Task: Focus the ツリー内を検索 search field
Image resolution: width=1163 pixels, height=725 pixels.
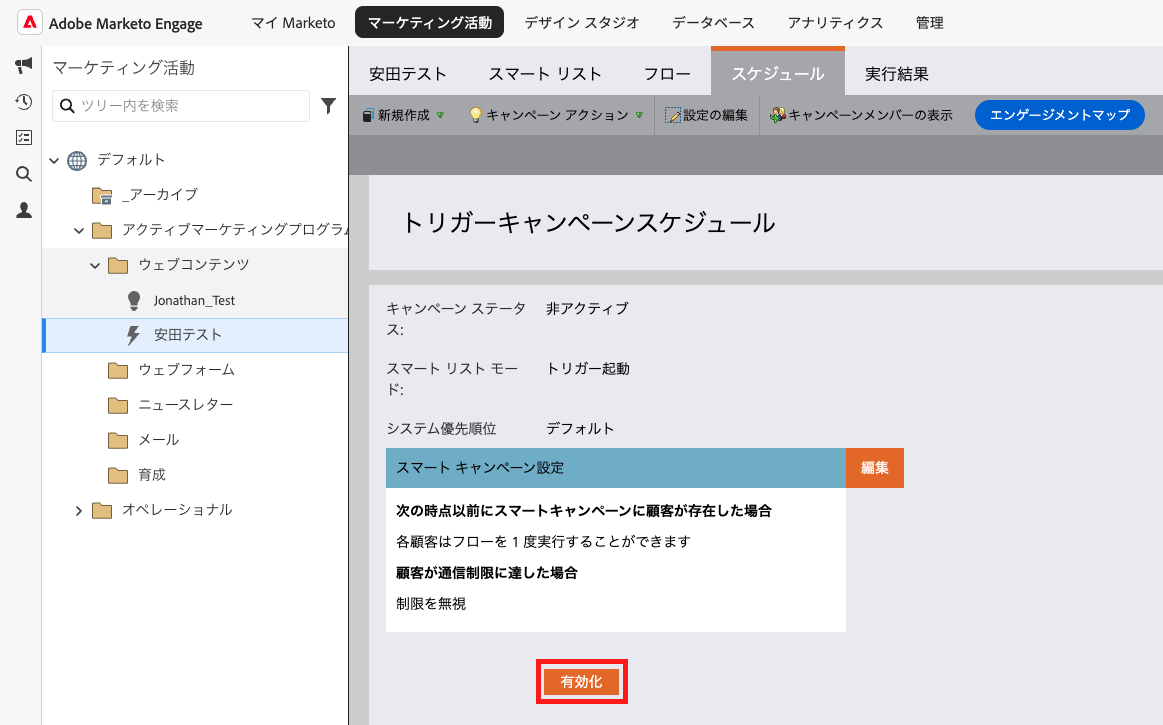Action: click(x=181, y=106)
